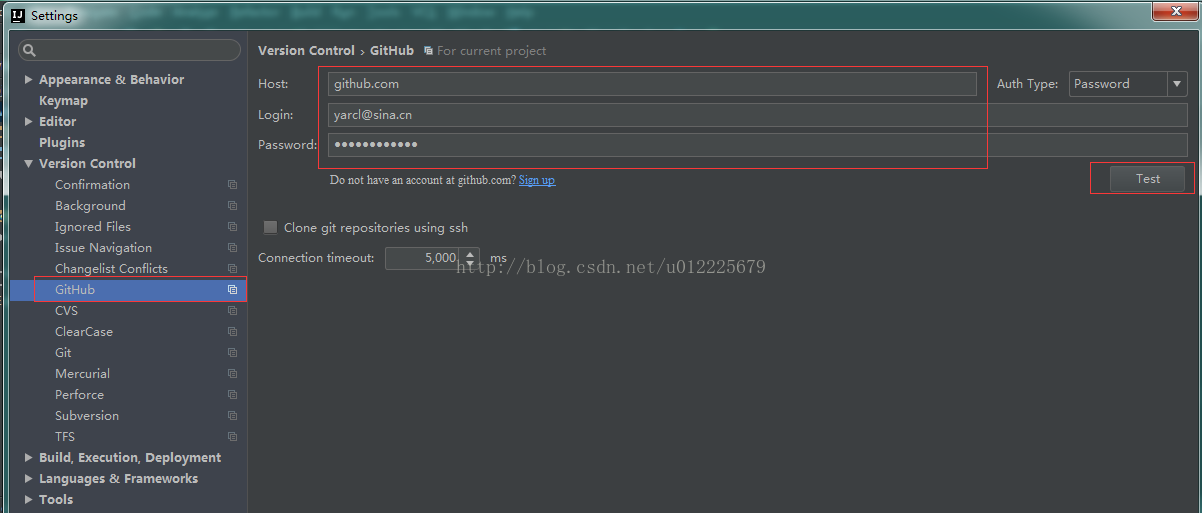Image resolution: width=1202 pixels, height=513 pixels.
Task: Click the project-level icon beside Ignored Files
Action: click(232, 227)
